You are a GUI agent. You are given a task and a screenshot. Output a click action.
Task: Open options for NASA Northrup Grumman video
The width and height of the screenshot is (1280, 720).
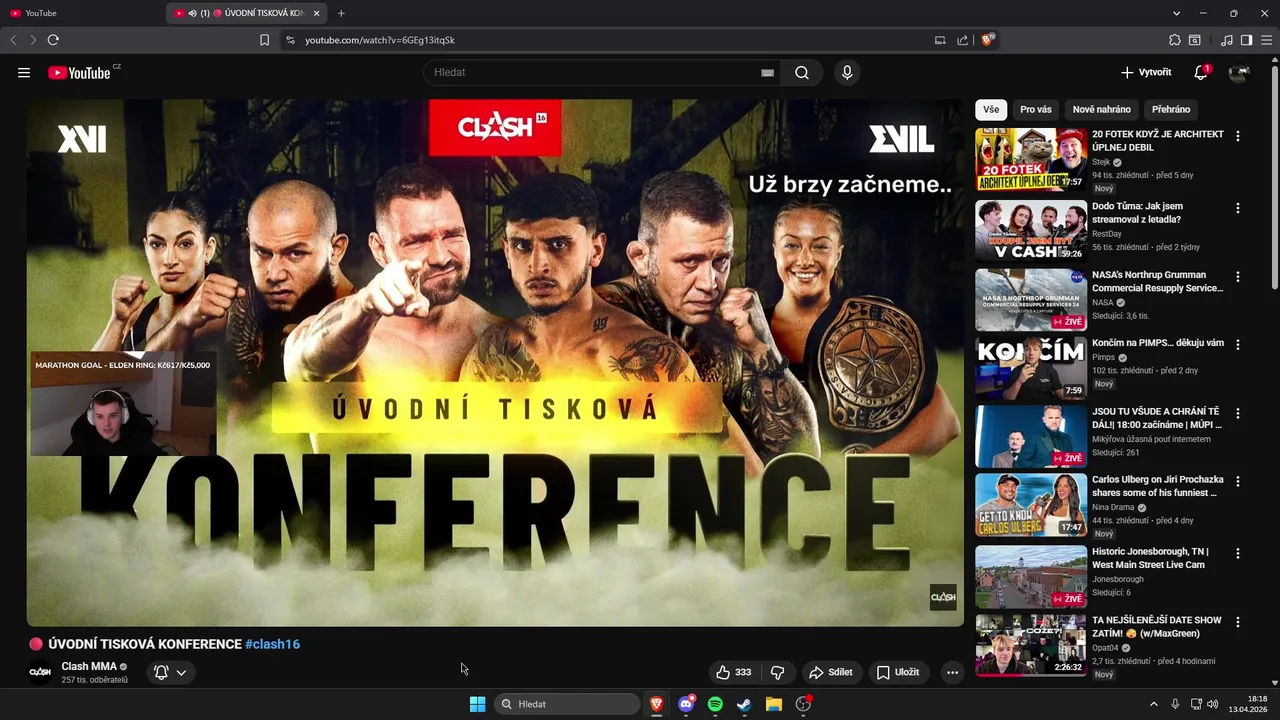1238,277
